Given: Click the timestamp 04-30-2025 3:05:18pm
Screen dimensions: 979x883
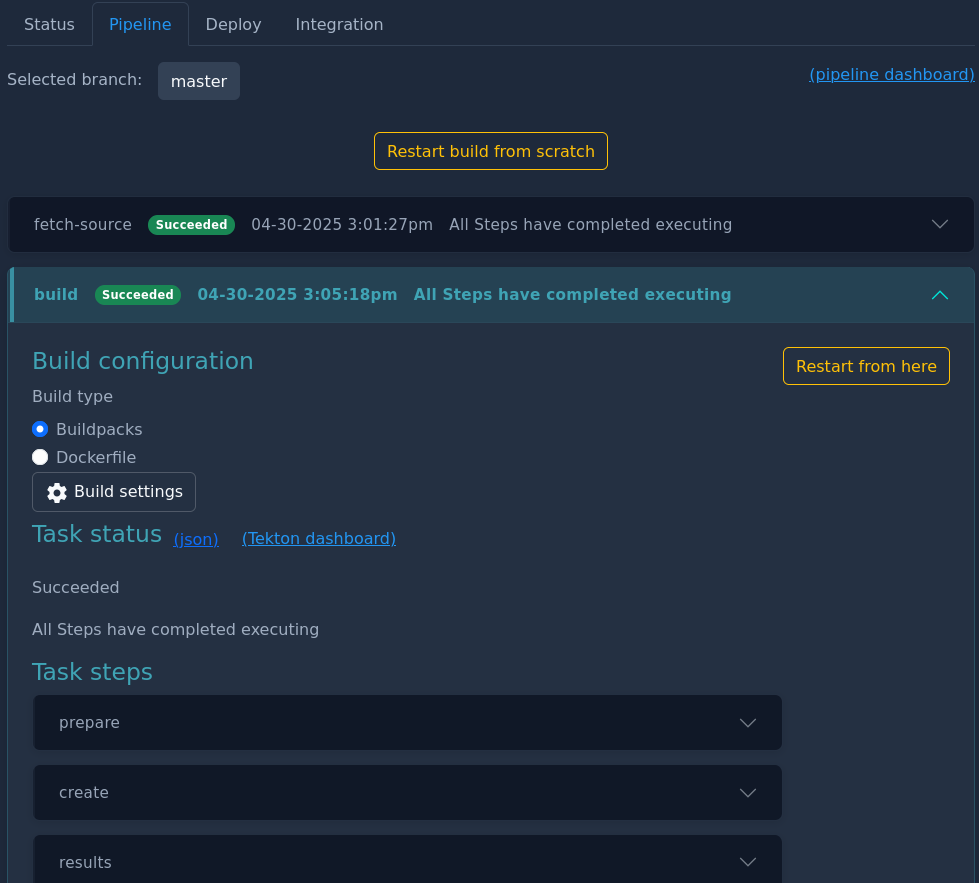Looking at the screenshot, I should click(x=297, y=295).
